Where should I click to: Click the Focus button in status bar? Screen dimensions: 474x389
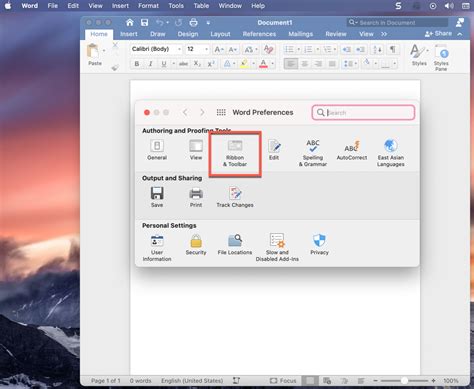click(x=283, y=380)
